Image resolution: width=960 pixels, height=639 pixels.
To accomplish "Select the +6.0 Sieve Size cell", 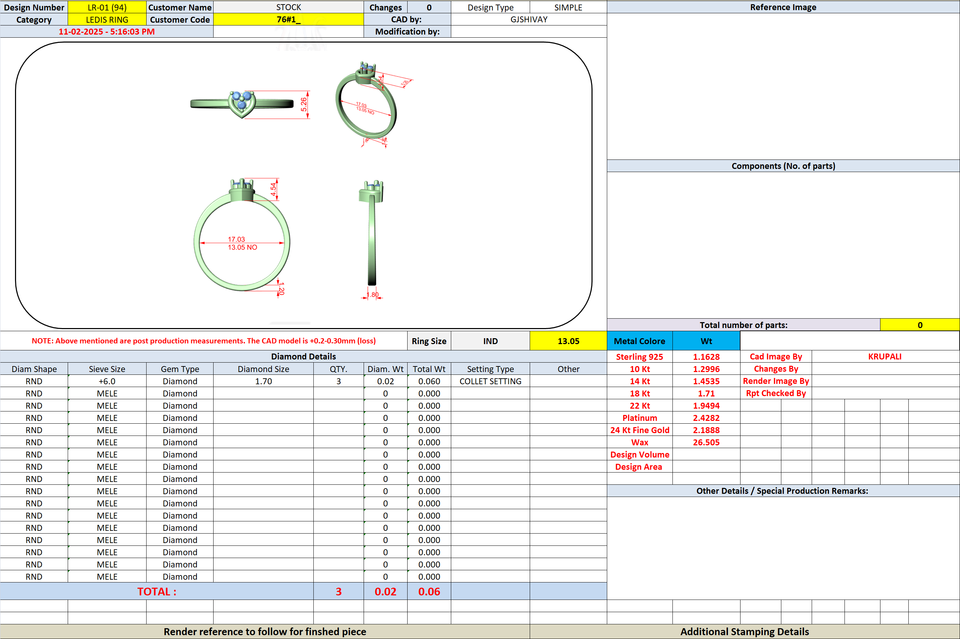I will click(x=107, y=381).
